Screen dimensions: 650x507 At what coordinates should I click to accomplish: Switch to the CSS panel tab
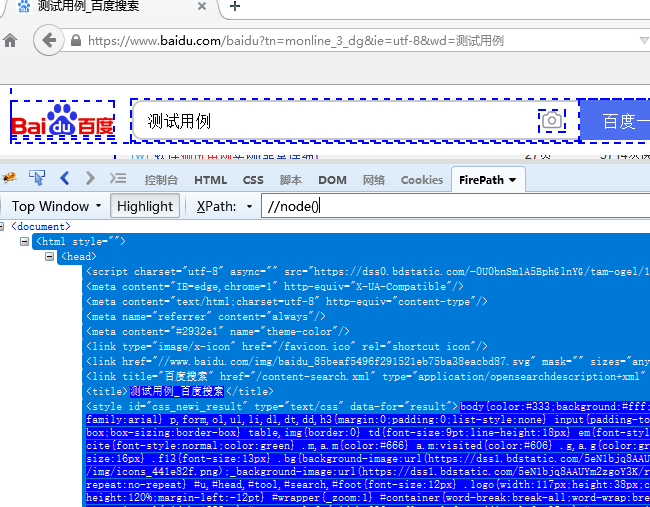coord(253,180)
